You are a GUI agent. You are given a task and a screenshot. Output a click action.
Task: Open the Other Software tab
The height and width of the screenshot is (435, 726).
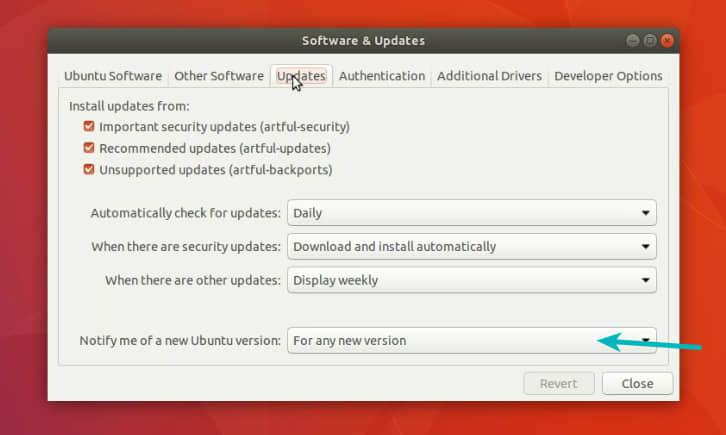[x=218, y=76]
